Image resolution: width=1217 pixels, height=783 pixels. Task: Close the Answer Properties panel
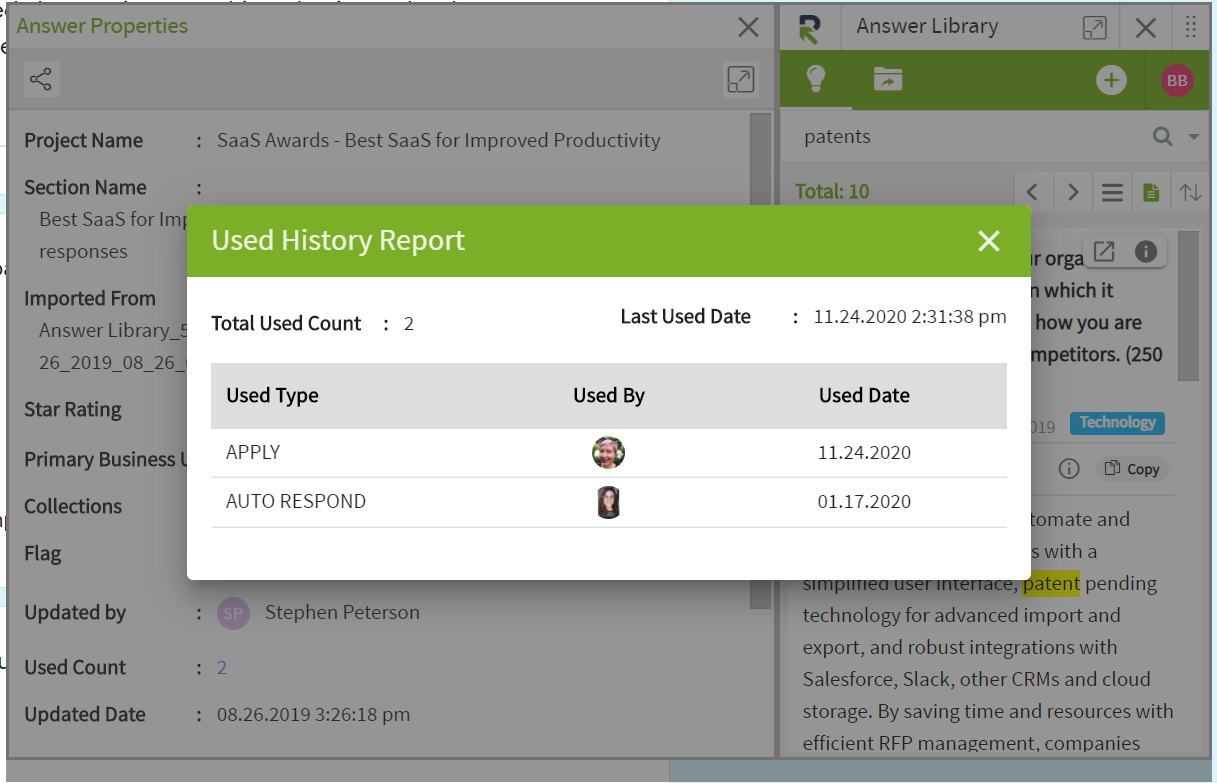[748, 27]
